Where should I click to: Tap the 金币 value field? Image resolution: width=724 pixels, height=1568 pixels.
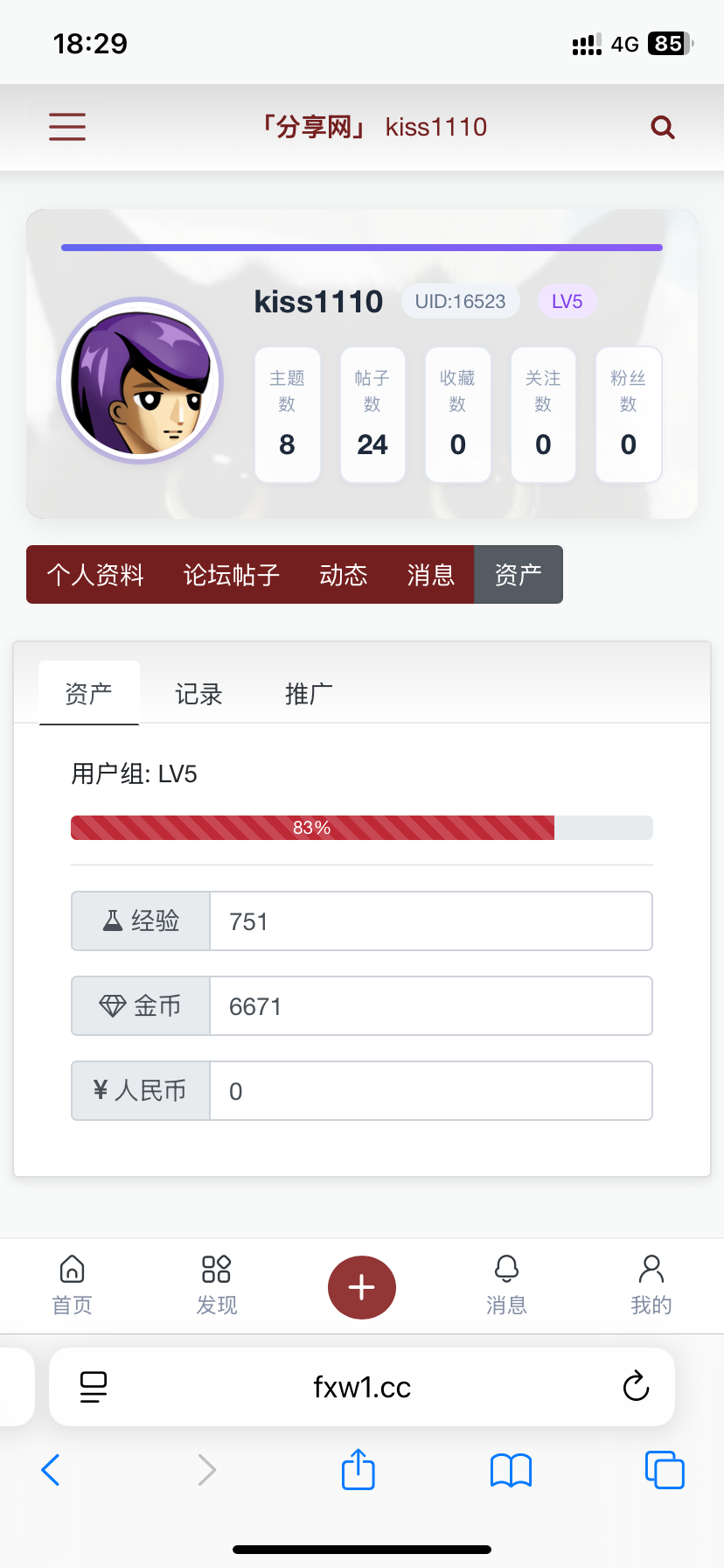431,1006
